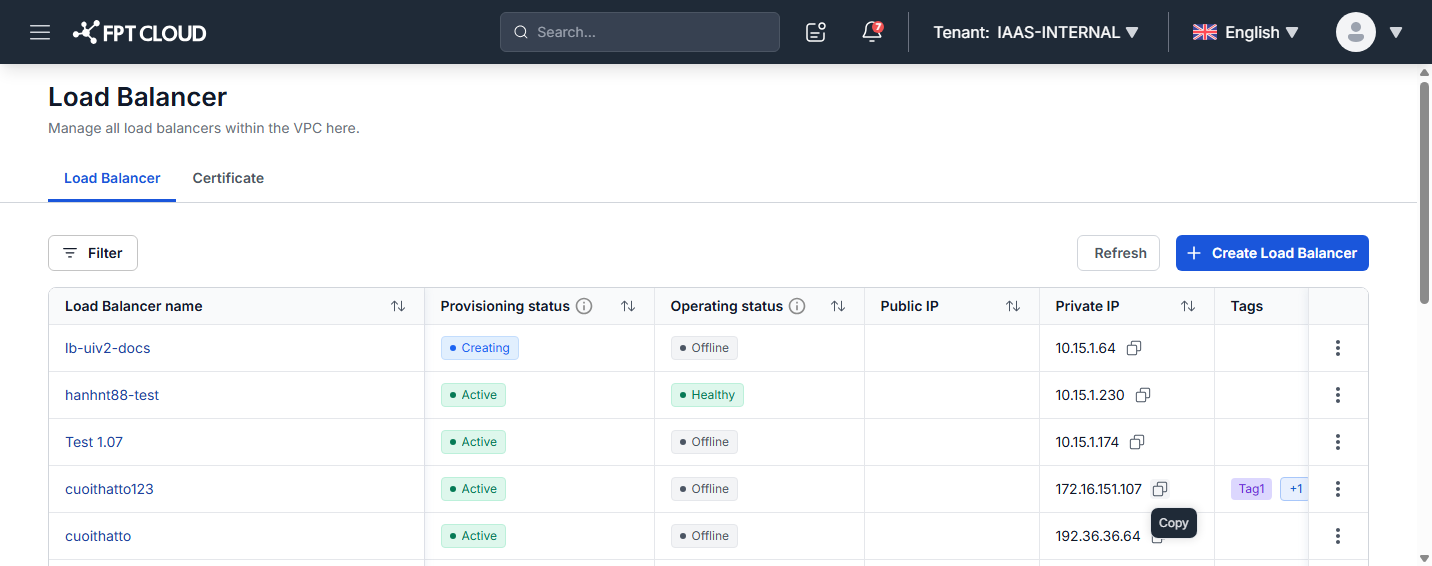The height and width of the screenshot is (566, 1432).
Task: Click the UK flag language icon
Action: (x=1205, y=32)
